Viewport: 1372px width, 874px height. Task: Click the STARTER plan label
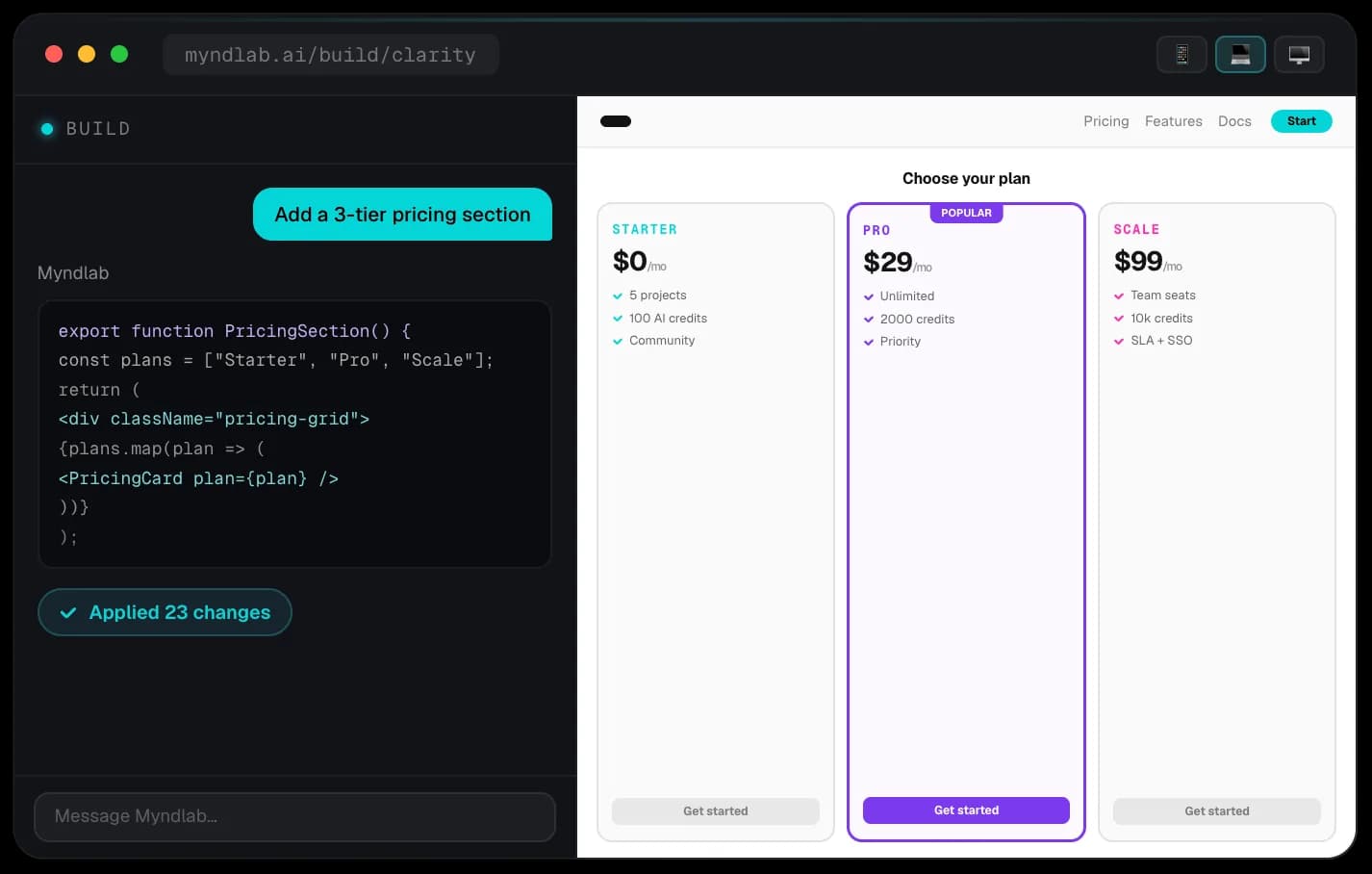[x=645, y=229]
